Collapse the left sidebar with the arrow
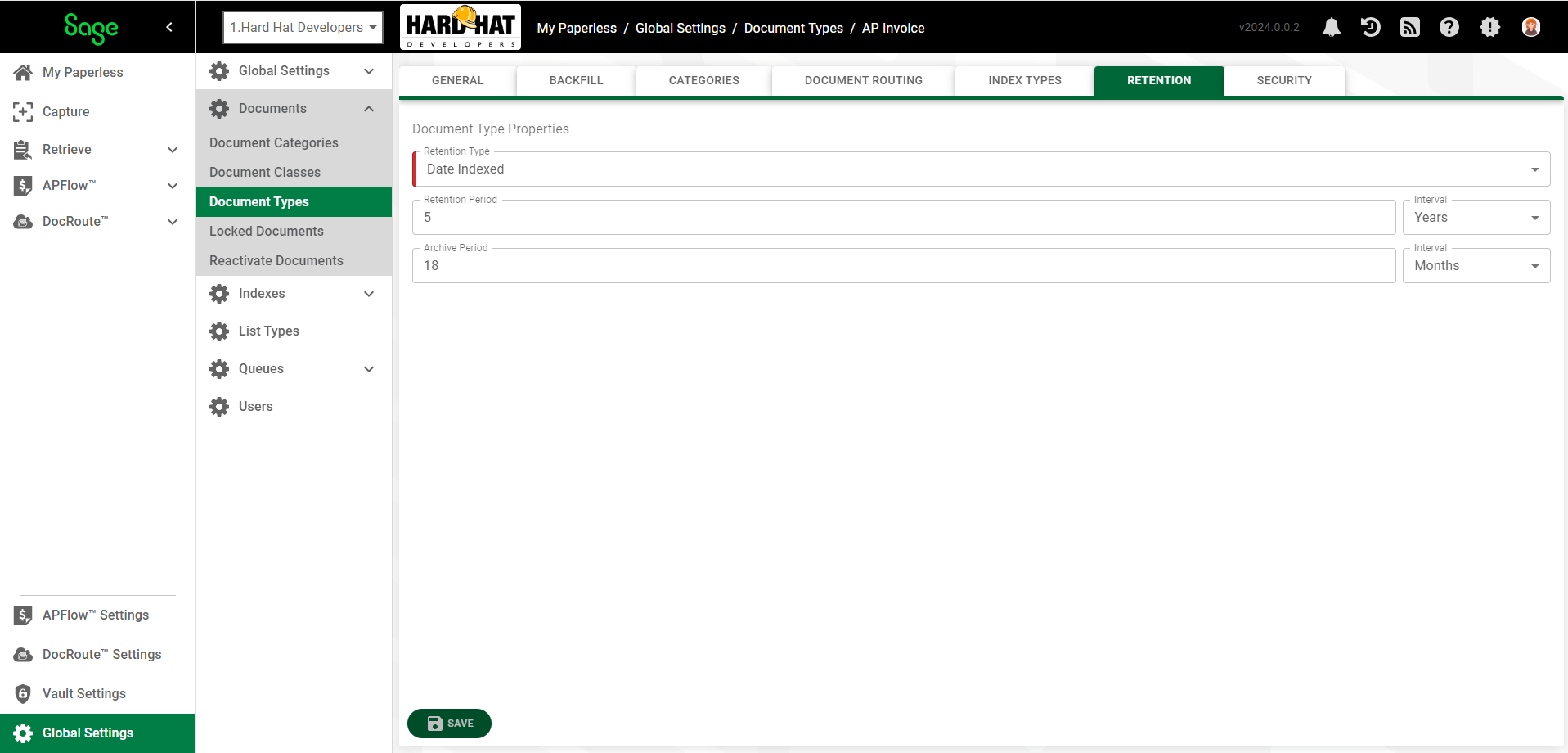 click(x=169, y=27)
